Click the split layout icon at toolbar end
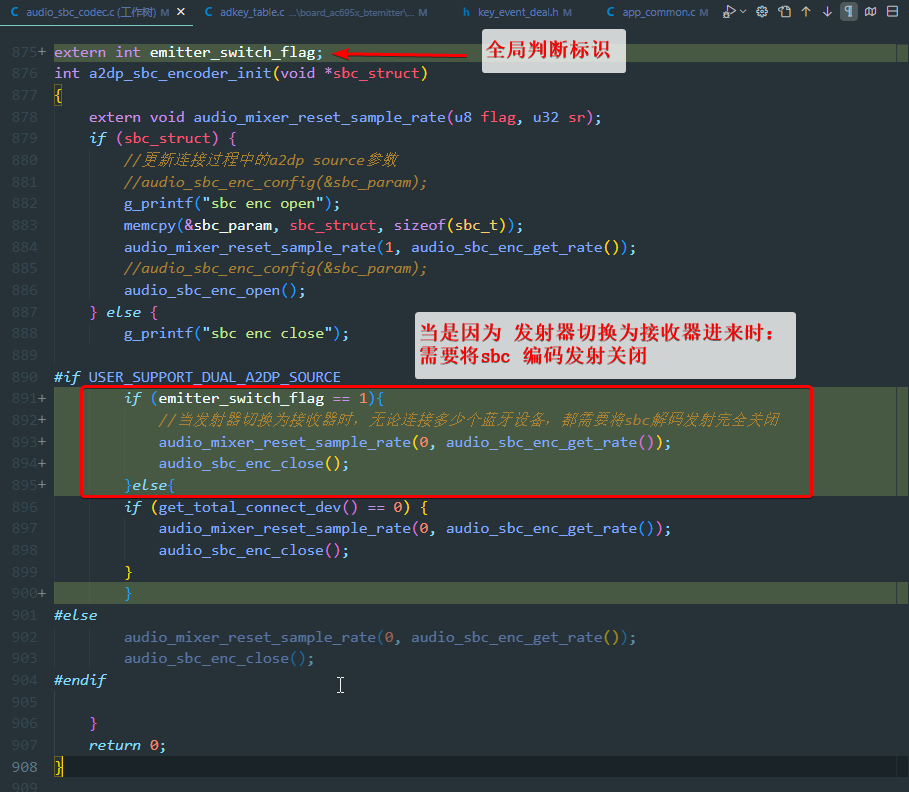The image size is (909, 792). tap(893, 12)
